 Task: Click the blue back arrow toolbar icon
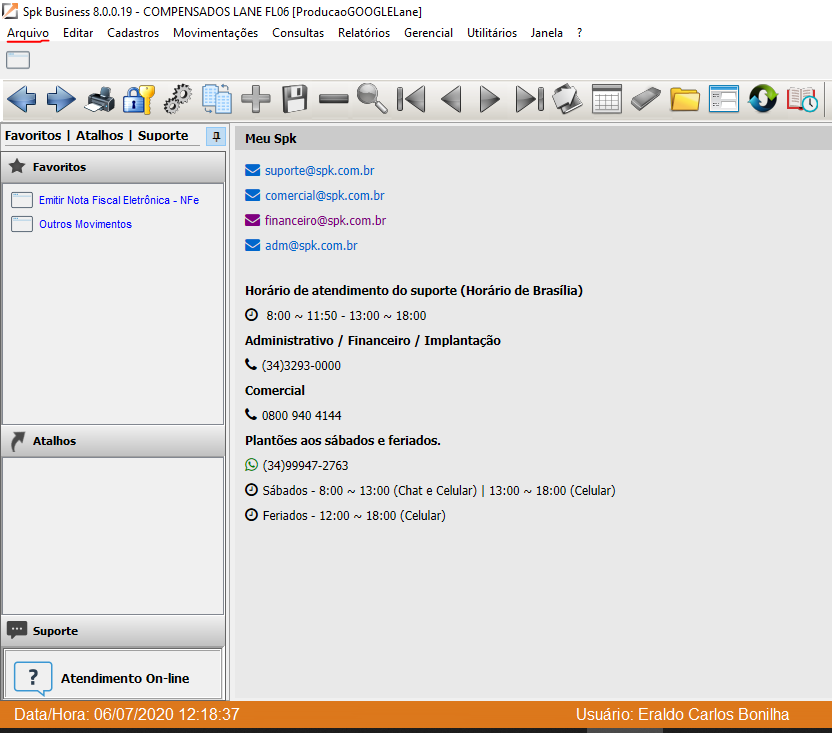point(22,99)
